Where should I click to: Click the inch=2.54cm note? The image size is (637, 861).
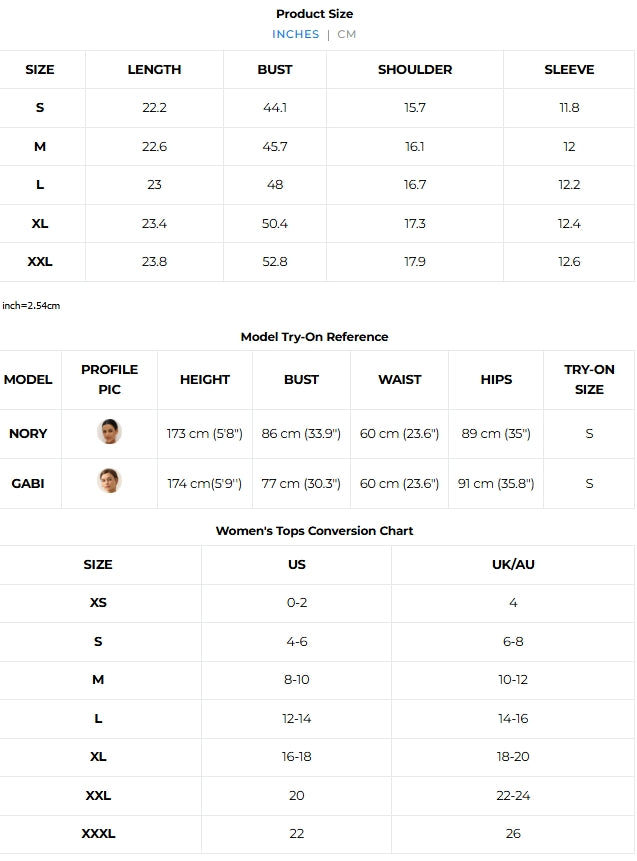click(31, 305)
